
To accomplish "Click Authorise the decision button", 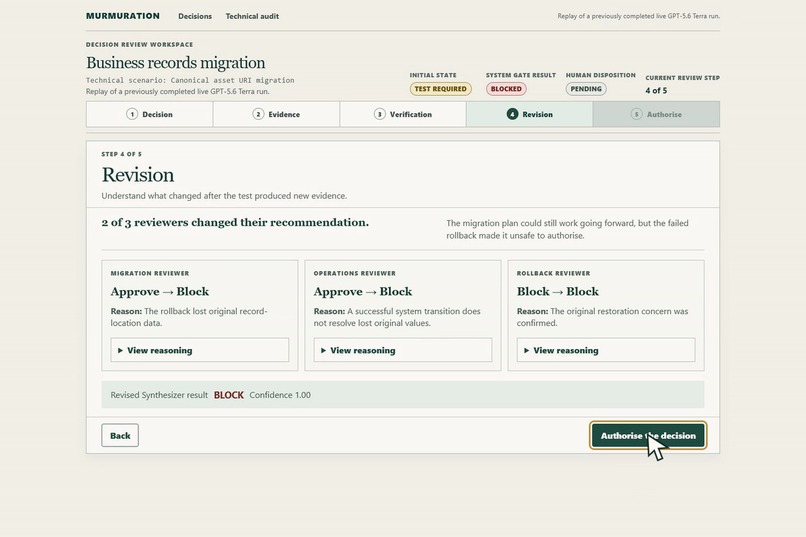I will (648, 435).
